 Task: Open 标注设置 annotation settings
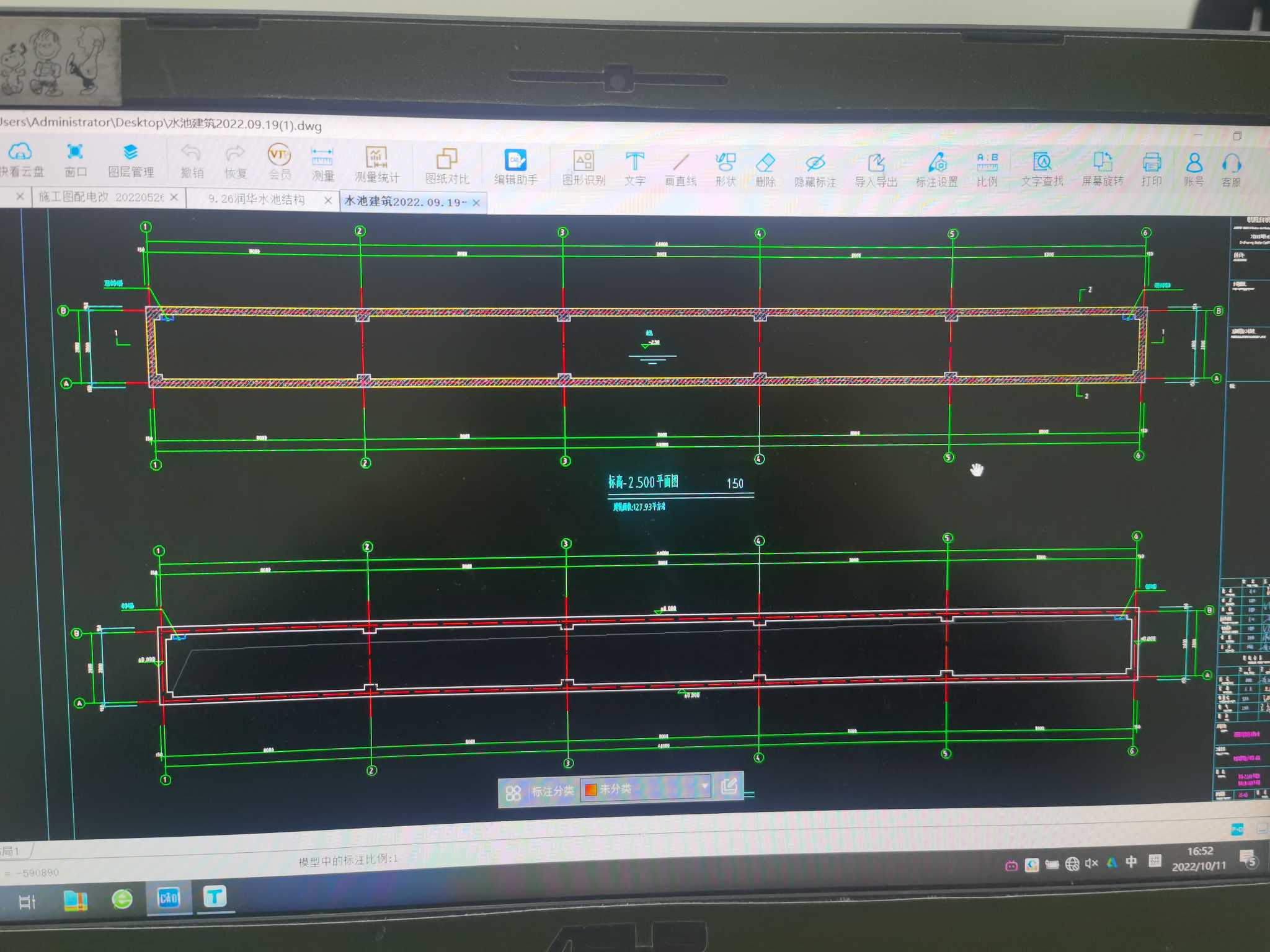936,171
